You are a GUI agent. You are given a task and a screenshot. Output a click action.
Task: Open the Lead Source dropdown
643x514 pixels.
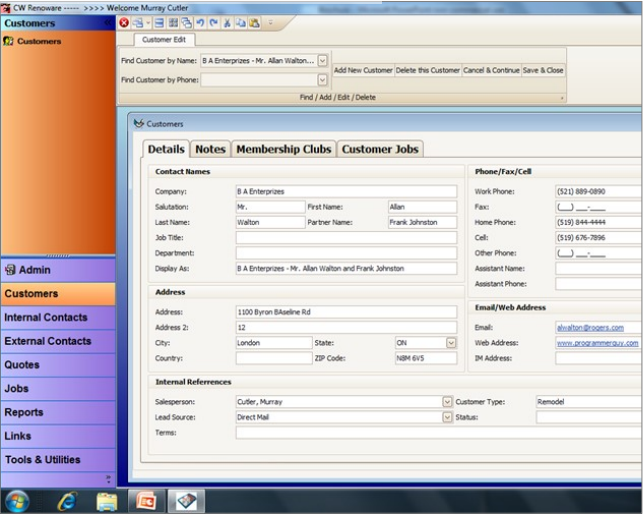coord(447,417)
